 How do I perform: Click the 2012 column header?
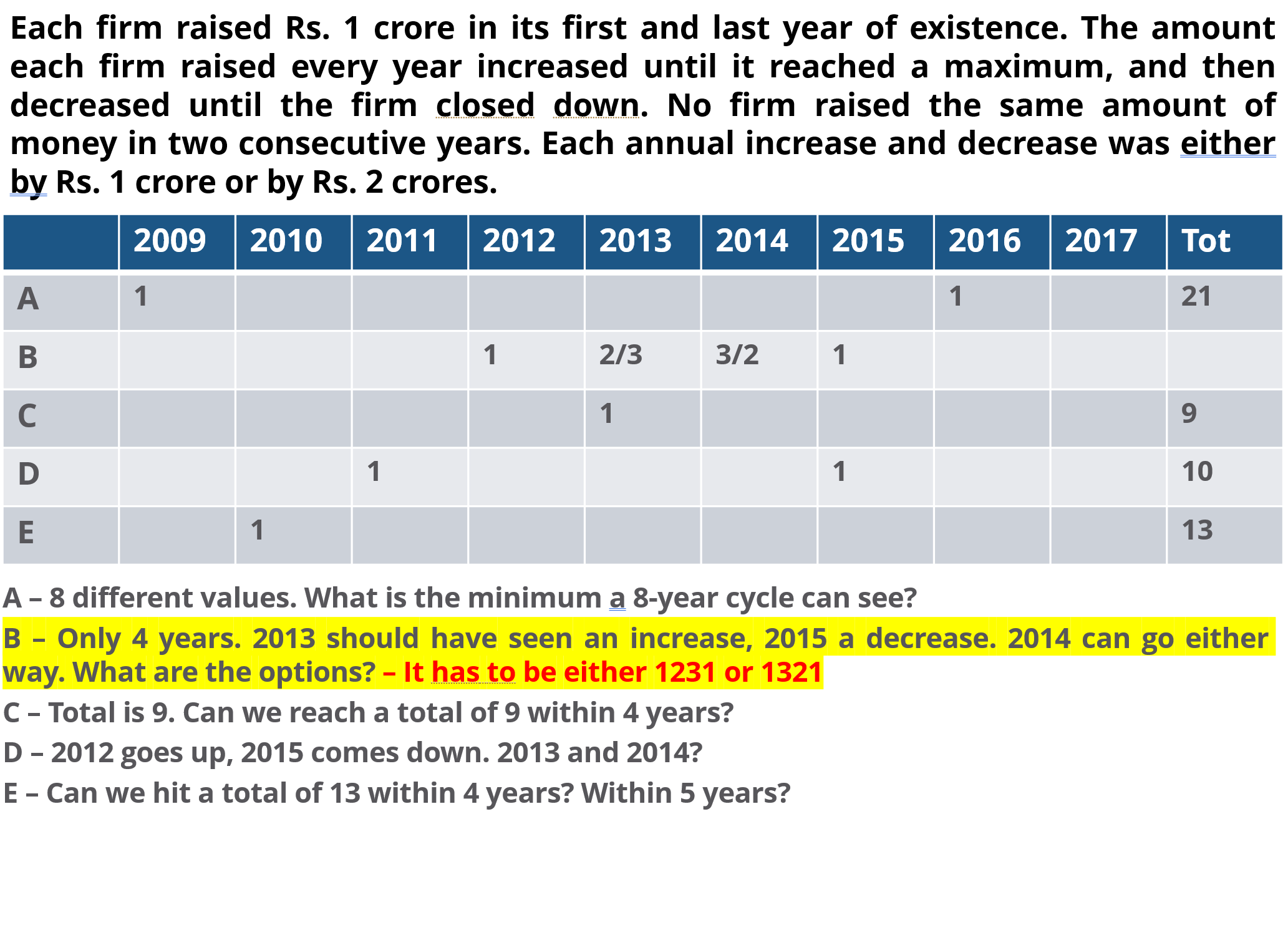coord(526,243)
